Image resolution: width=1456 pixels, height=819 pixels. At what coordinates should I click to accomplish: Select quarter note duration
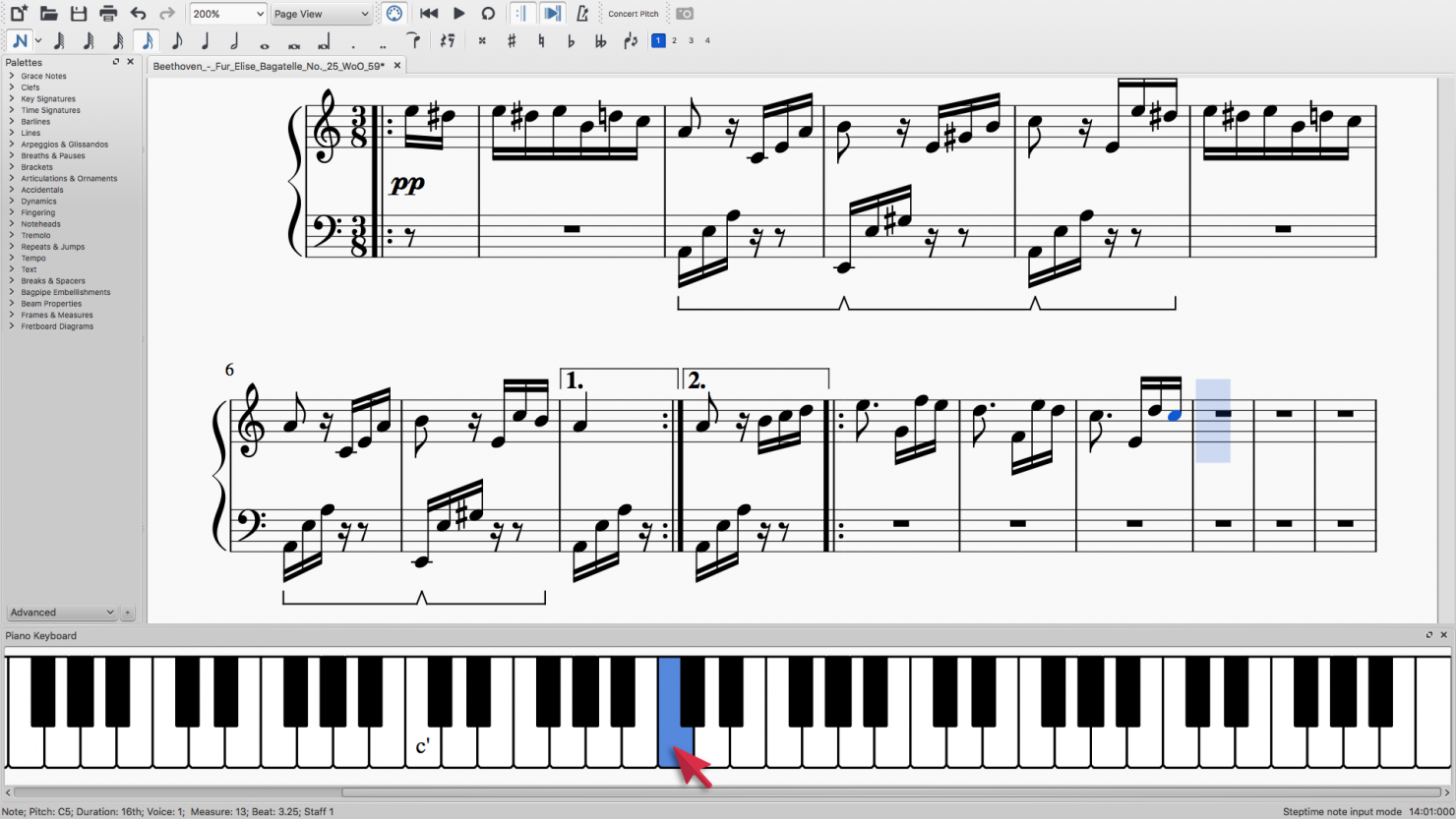click(204, 40)
